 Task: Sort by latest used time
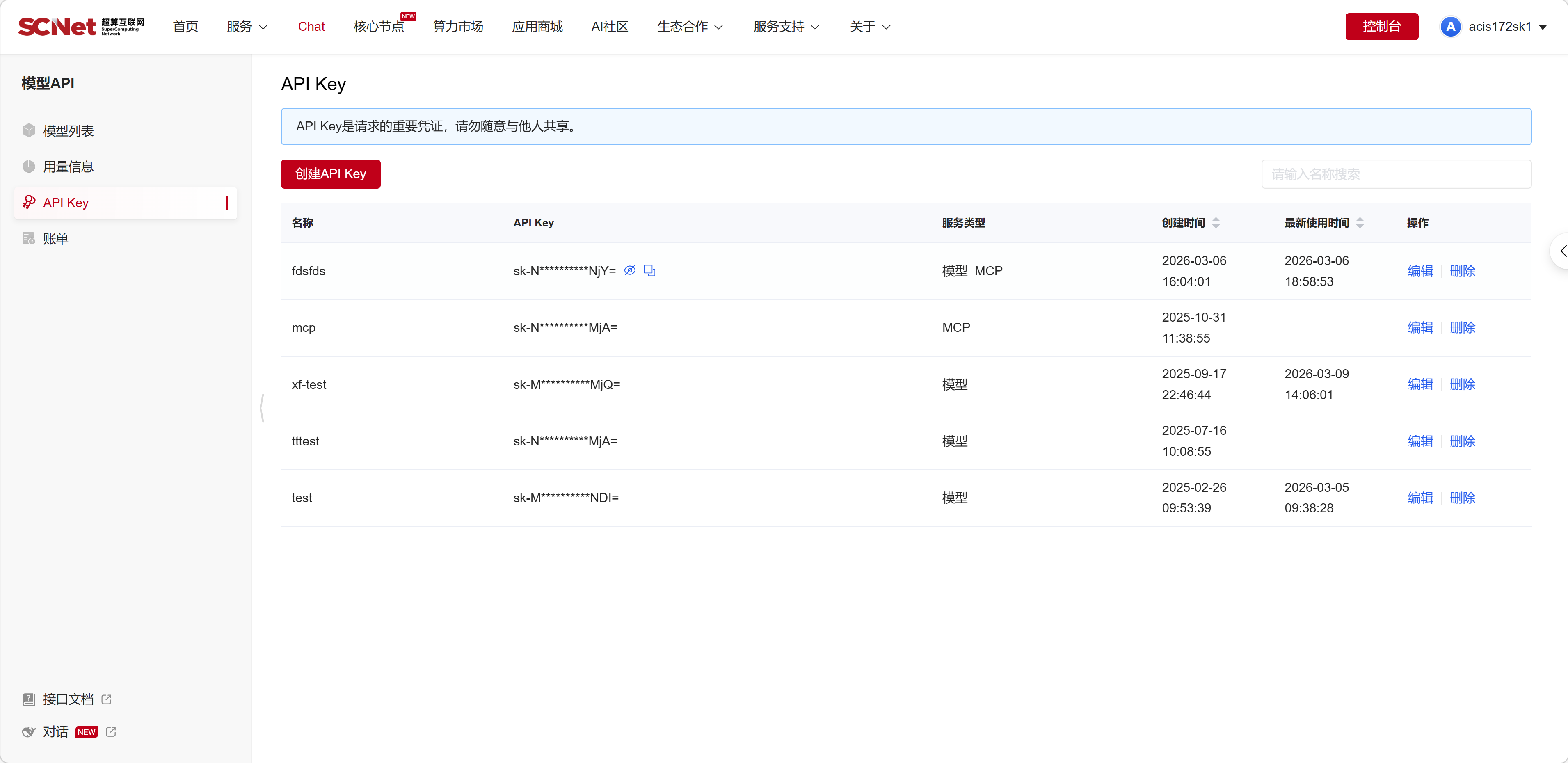click(x=1359, y=223)
